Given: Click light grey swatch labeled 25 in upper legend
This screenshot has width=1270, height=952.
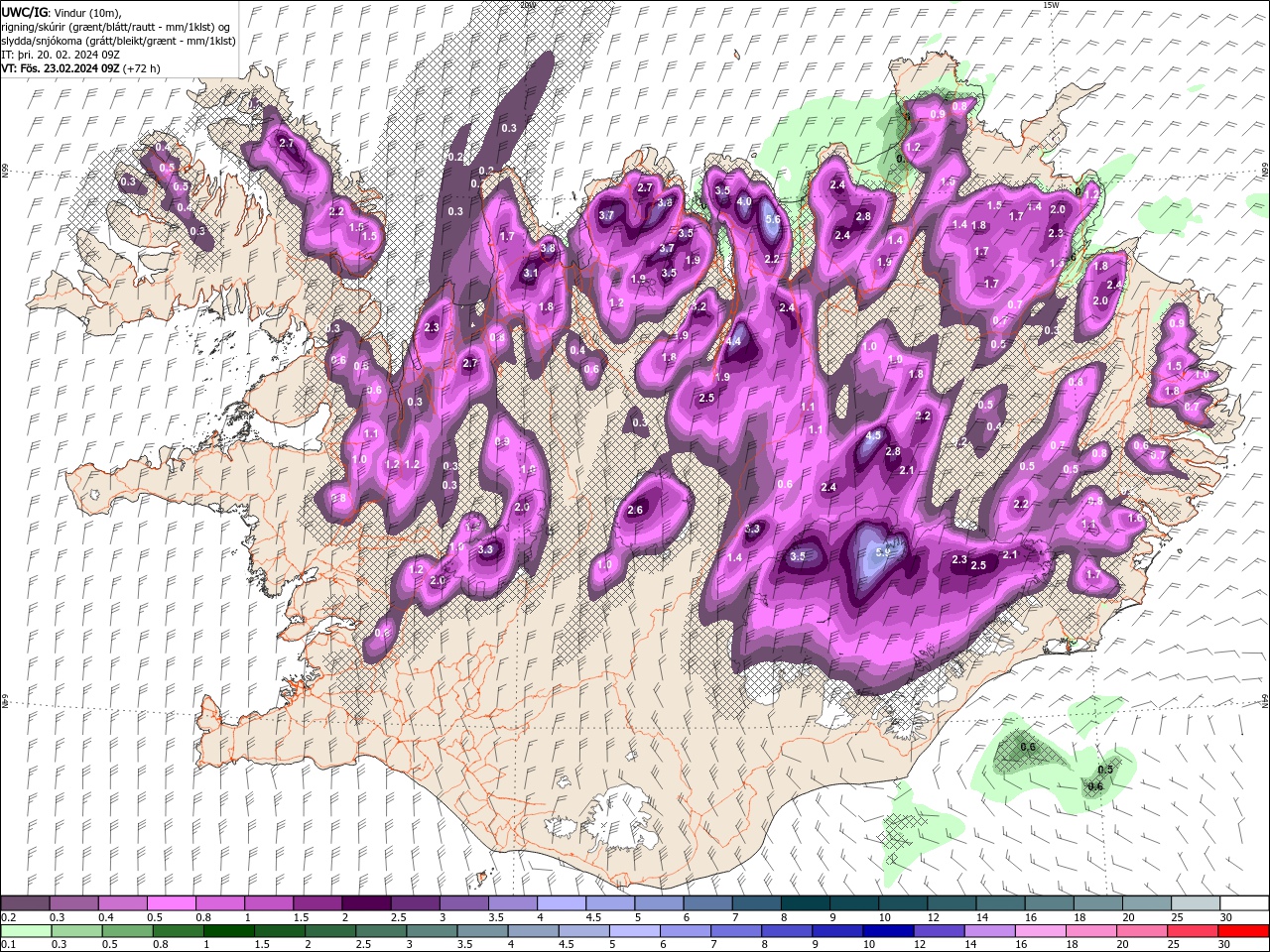Looking at the screenshot, I should [1197, 903].
